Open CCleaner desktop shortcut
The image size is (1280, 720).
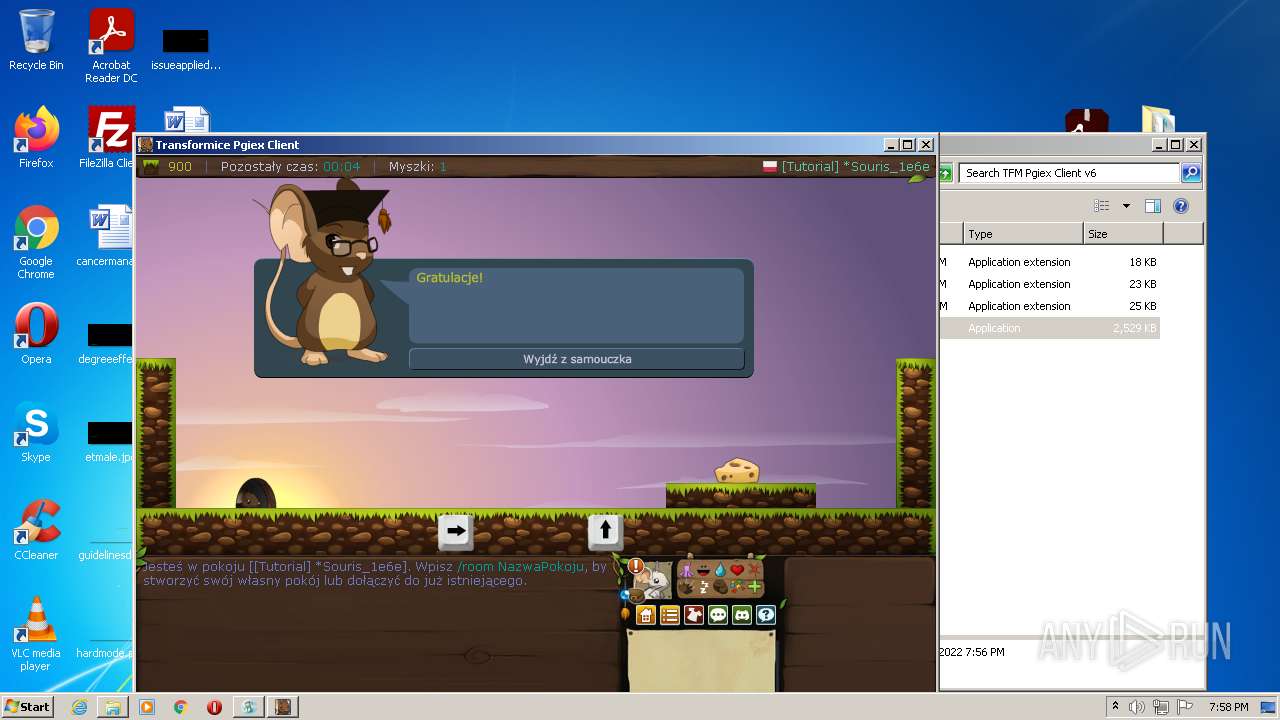pyautogui.click(x=36, y=530)
